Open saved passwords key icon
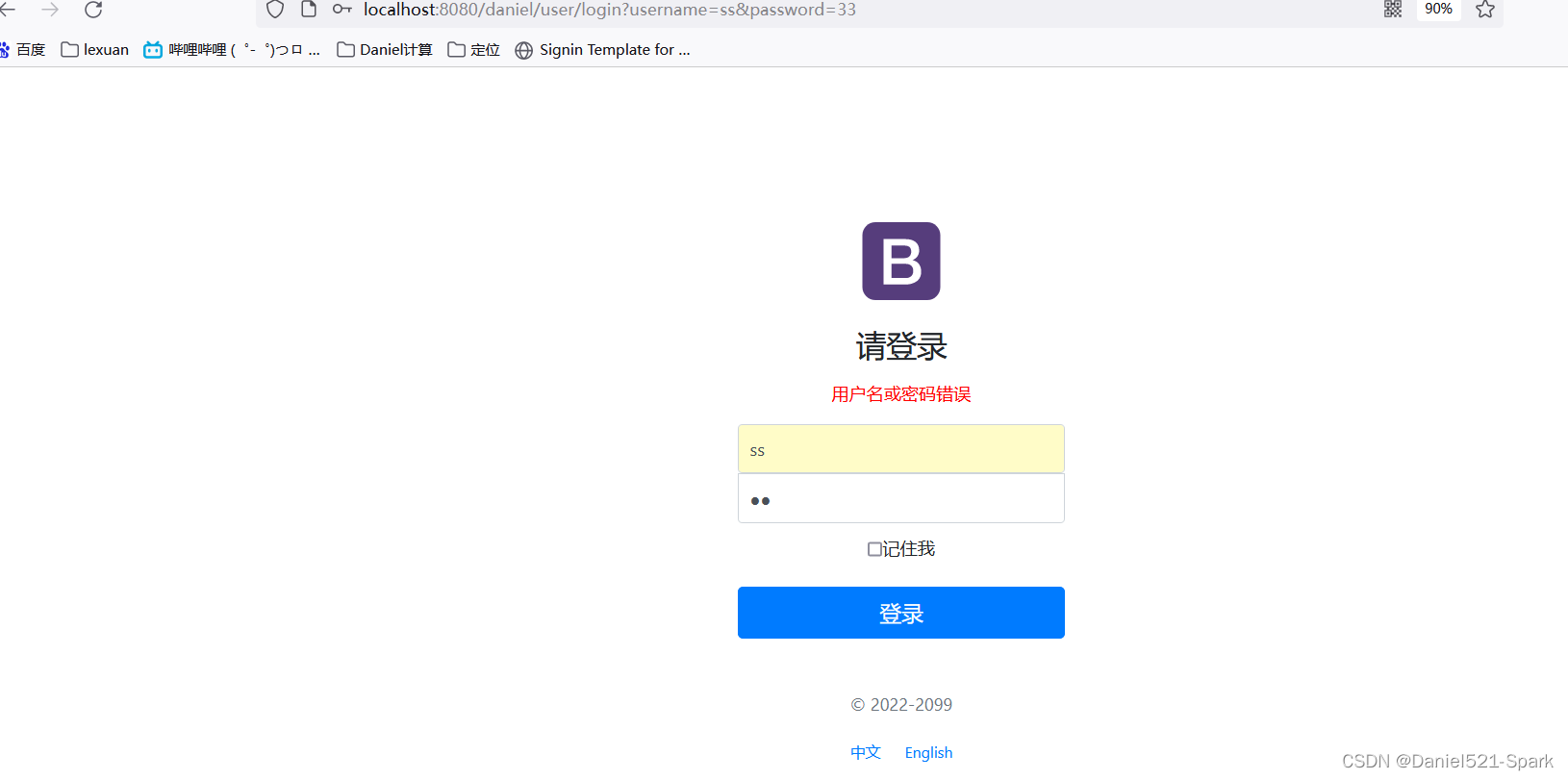Image resolution: width=1568 pixels, height=780 pixels. (341, 10)
